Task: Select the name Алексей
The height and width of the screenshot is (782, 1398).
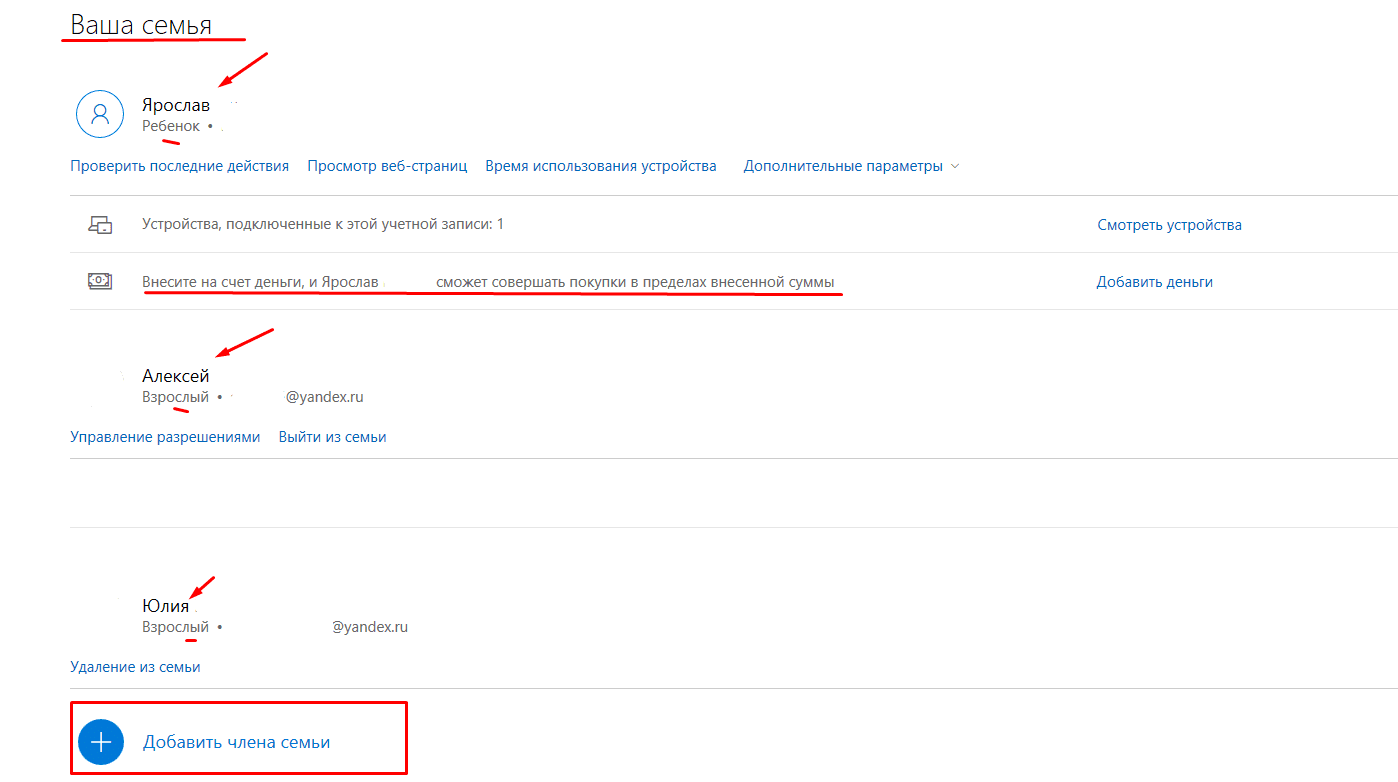Action: tap(176, 376)
